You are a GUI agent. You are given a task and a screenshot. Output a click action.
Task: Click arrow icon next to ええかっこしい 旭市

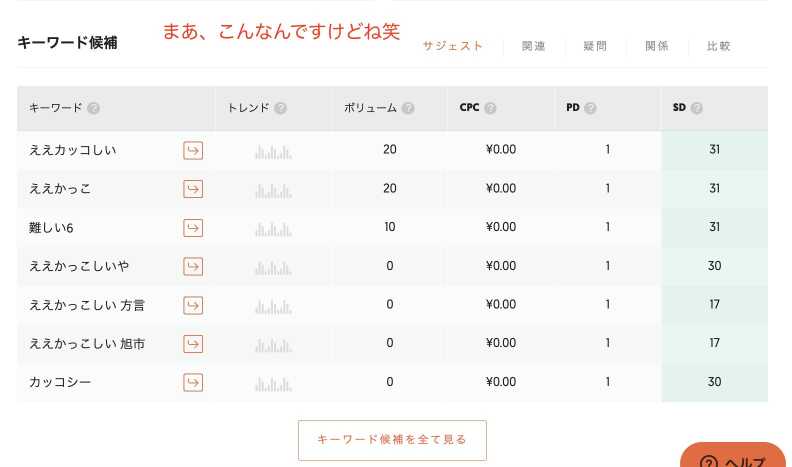click(x=193, y=344)
